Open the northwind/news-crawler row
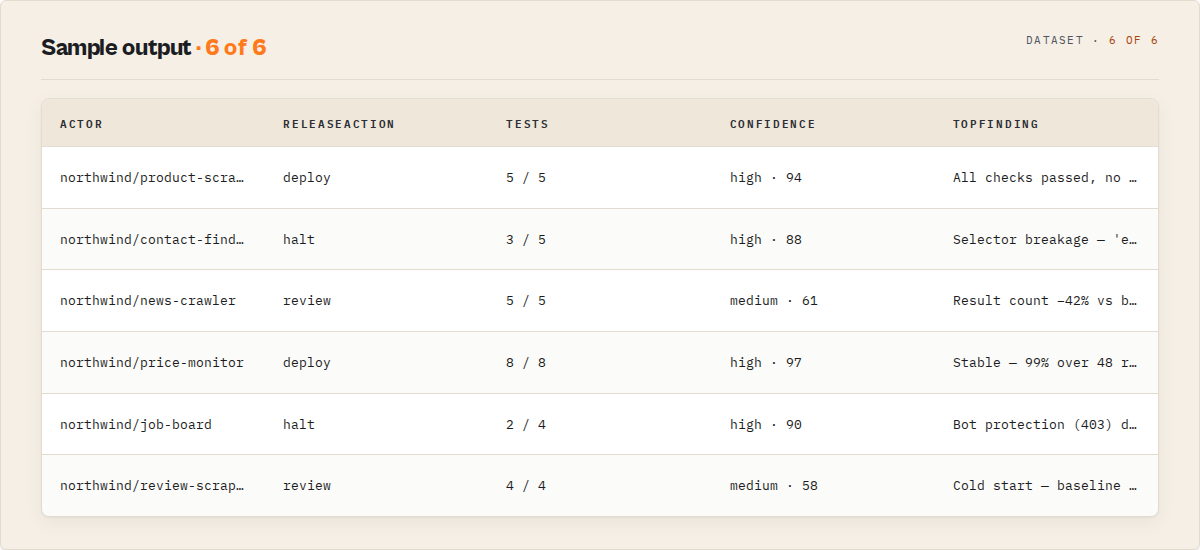Viewport: 1200px width, 550px height. pyautogui.click(x=600, y=301)
